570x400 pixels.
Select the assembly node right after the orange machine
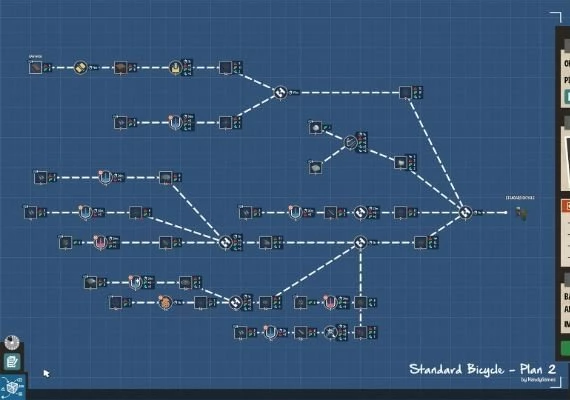[x=236, y=302]
